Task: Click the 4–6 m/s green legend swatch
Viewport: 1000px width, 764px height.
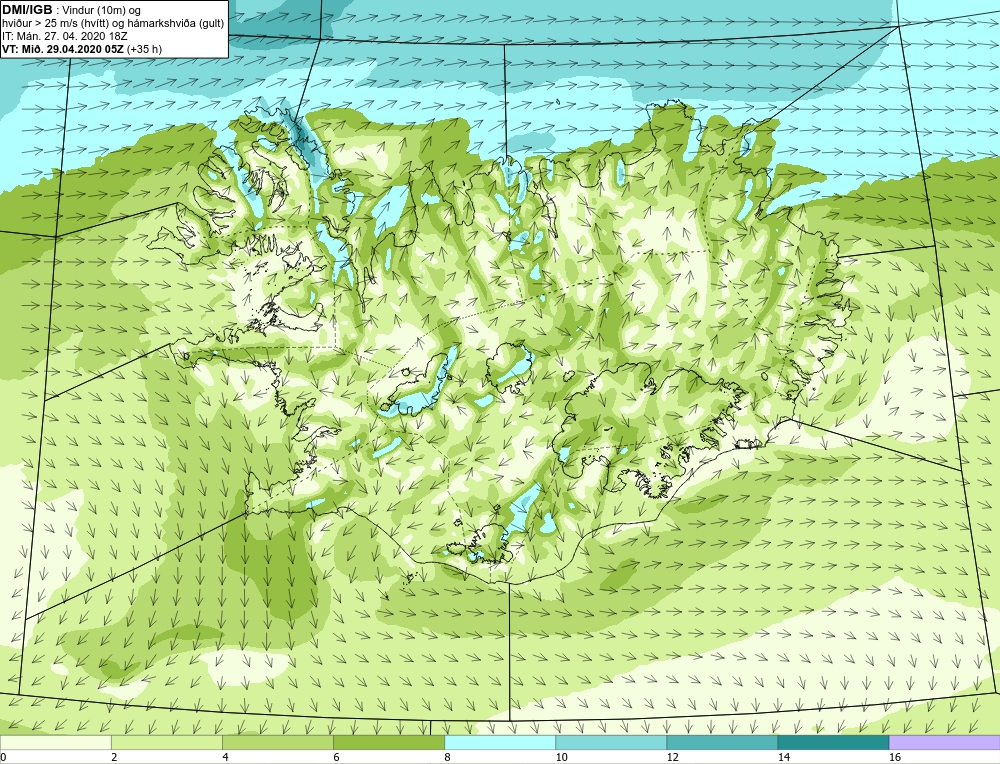Action: pos(277,742)
